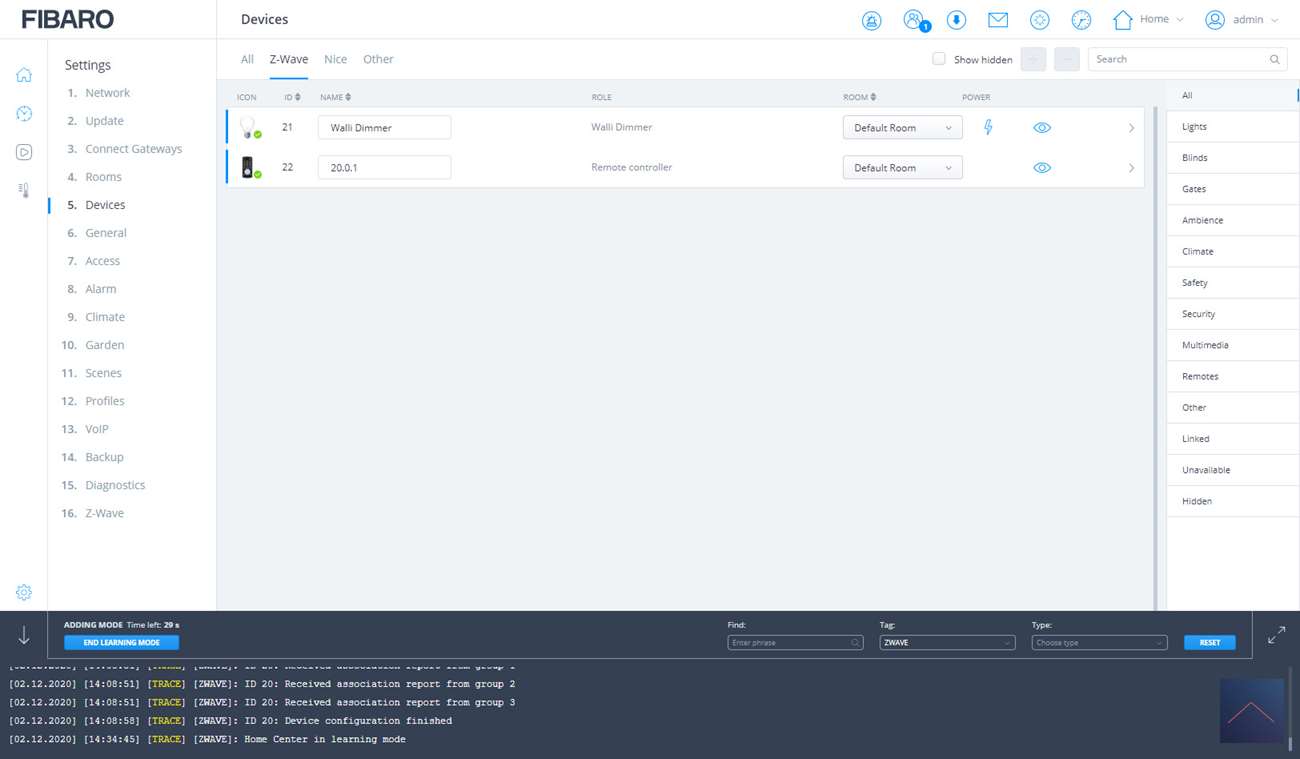Click the Reset button in console
The height and width of the screenshot is (759, 1300).
(x=1209, y=643)
